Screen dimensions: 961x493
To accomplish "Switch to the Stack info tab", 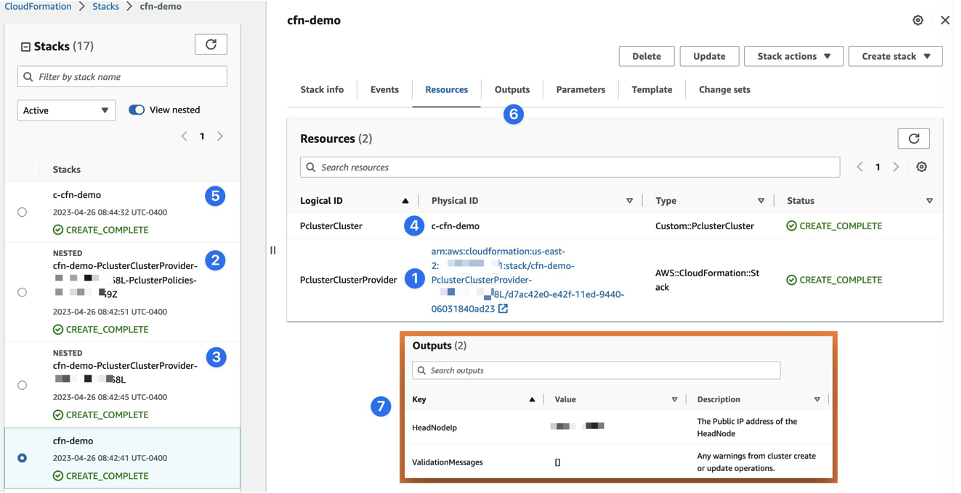I will click(x=322, y=90).
